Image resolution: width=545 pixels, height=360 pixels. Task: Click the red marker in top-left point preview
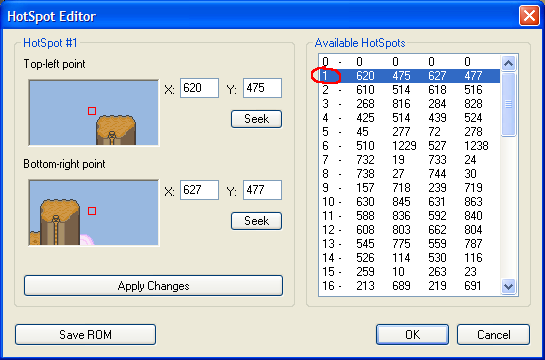point(92,111)
